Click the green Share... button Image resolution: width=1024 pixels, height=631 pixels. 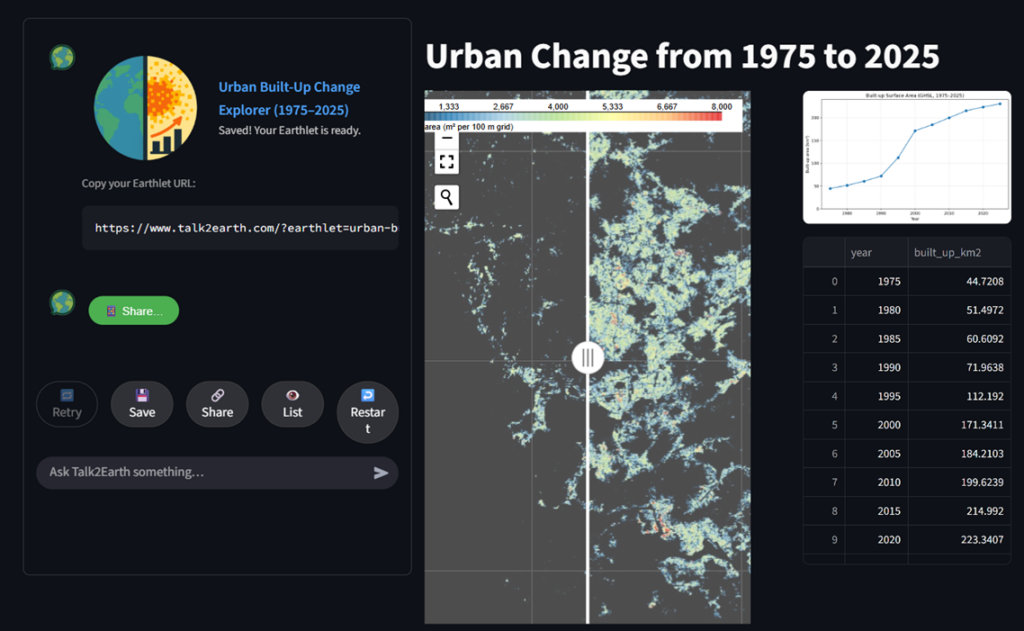tap(134, 311)
